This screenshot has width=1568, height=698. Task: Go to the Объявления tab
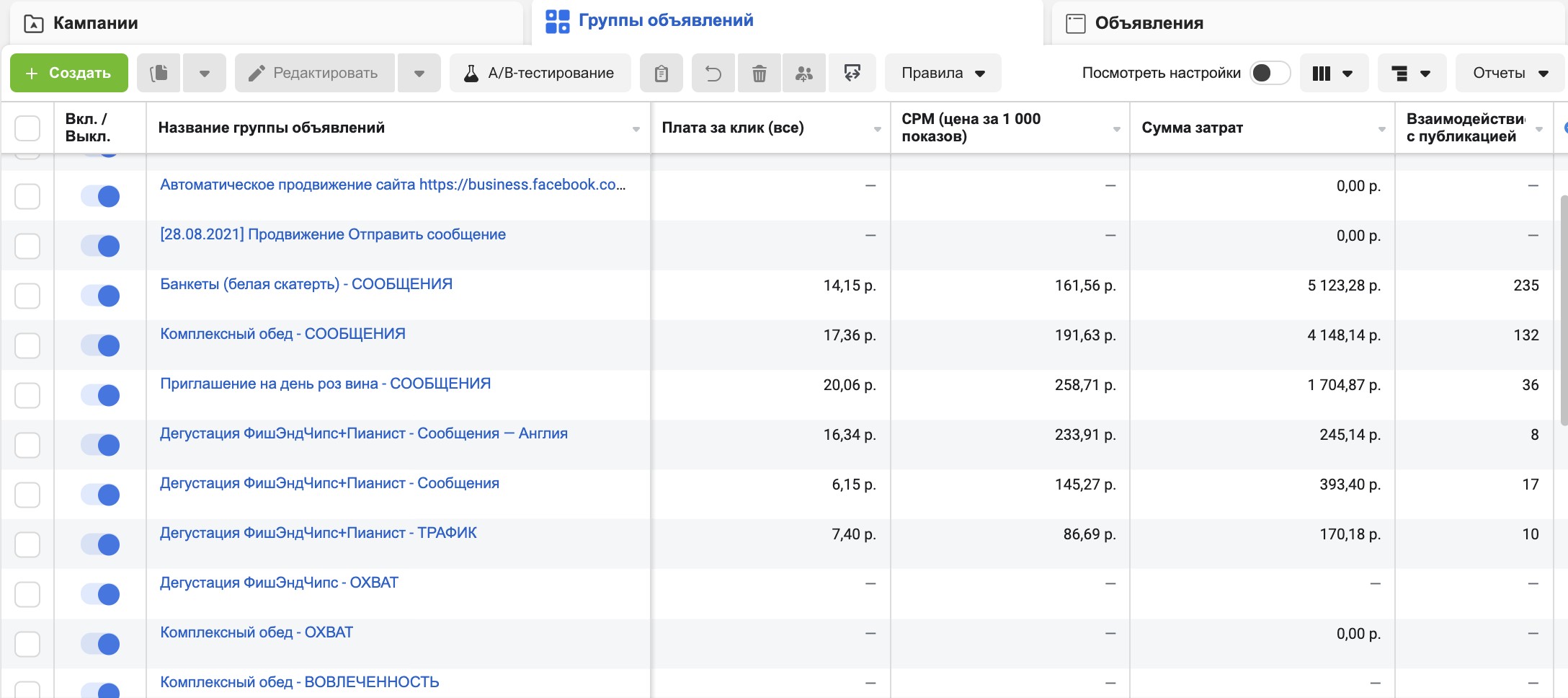click(1309, 23)
